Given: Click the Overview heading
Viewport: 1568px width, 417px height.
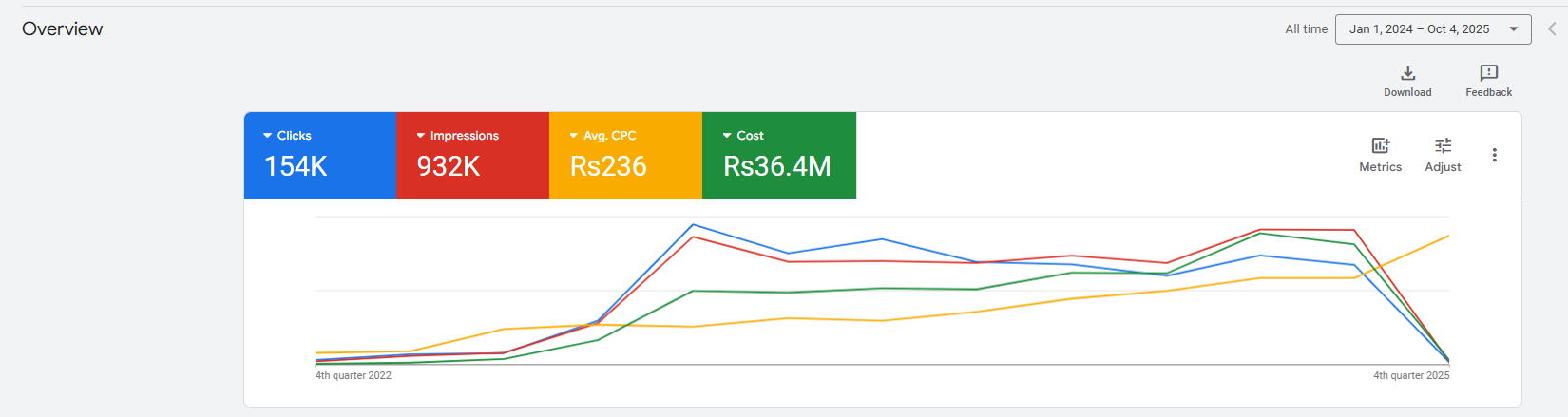Looking at the screenshot, I should click(63, 29).
